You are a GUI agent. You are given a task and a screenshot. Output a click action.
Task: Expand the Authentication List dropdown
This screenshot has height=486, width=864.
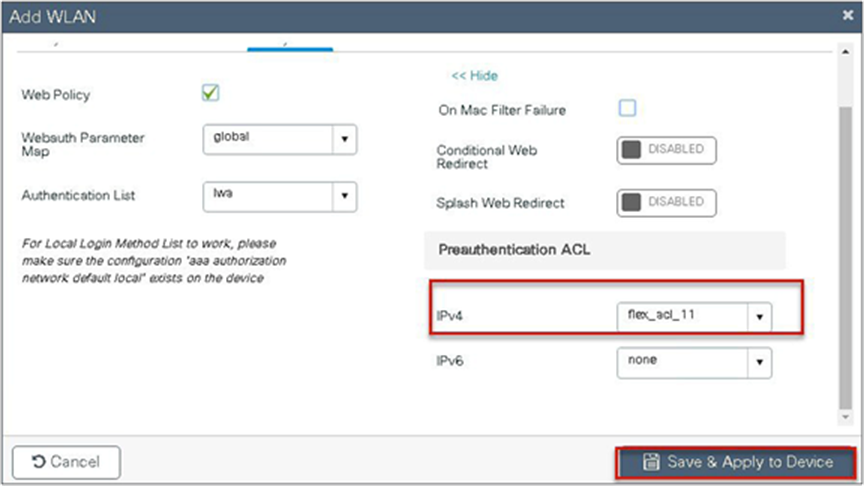344,195
